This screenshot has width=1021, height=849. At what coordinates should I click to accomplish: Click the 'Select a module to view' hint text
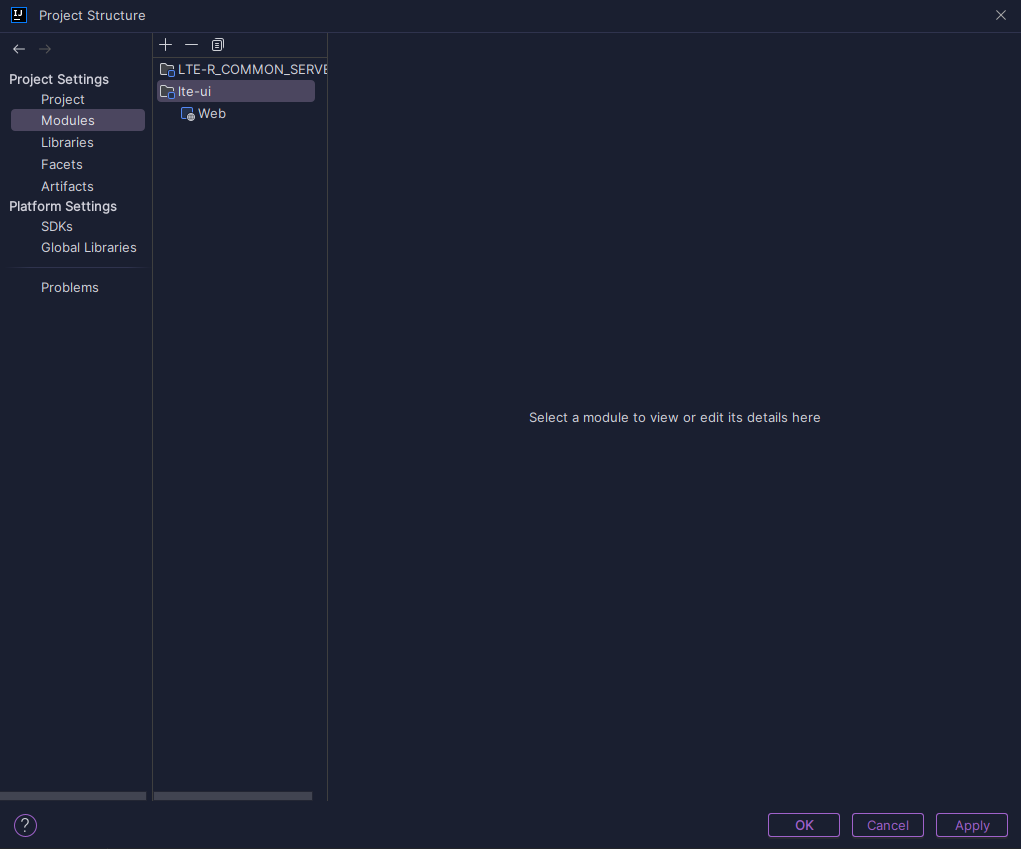pyautogui.click(x=675, y=417)
